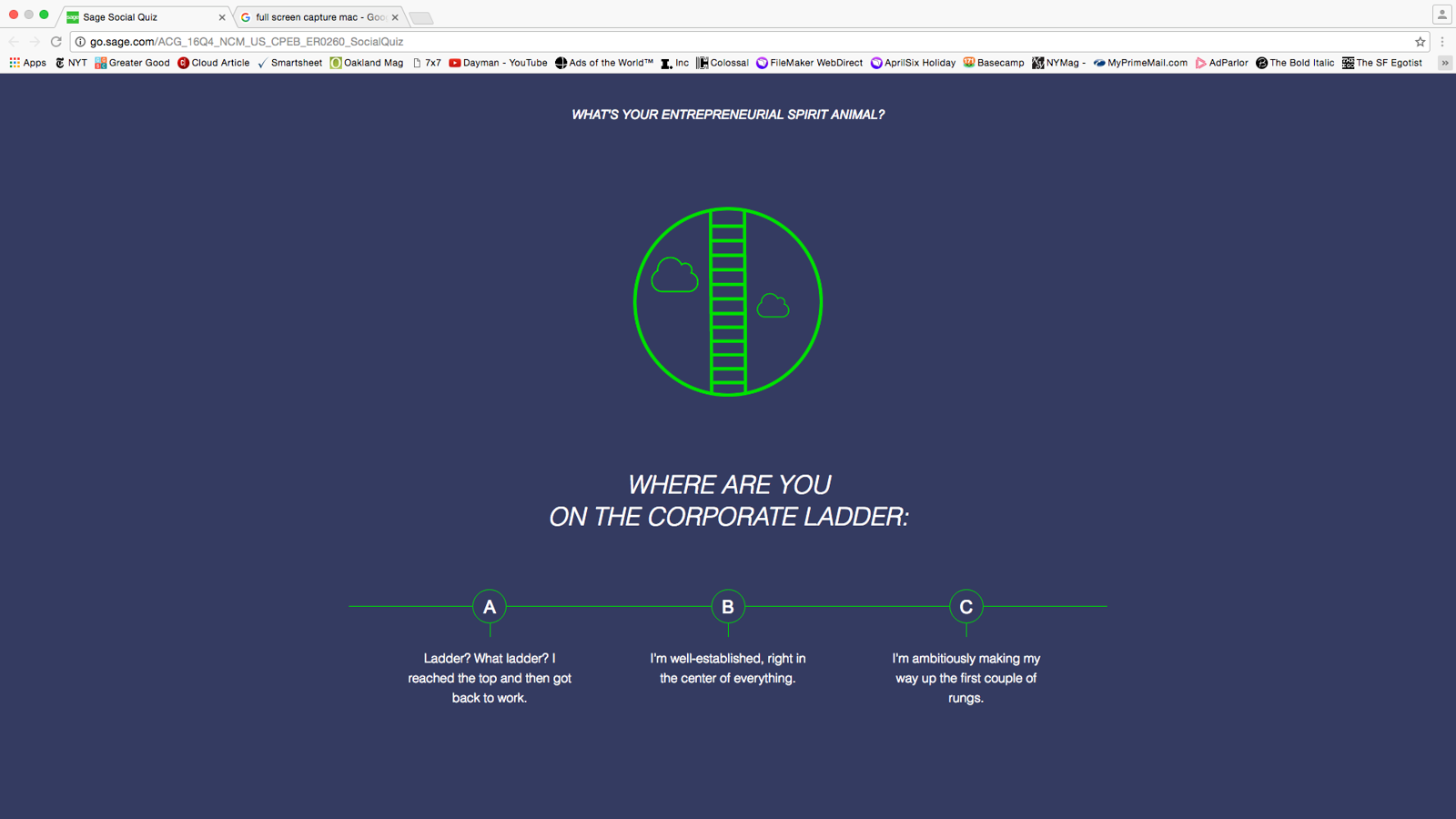1456x819 pixels.
Task: Show more bookmarks overflow chevron
Action: click(x=1445, y=63)
